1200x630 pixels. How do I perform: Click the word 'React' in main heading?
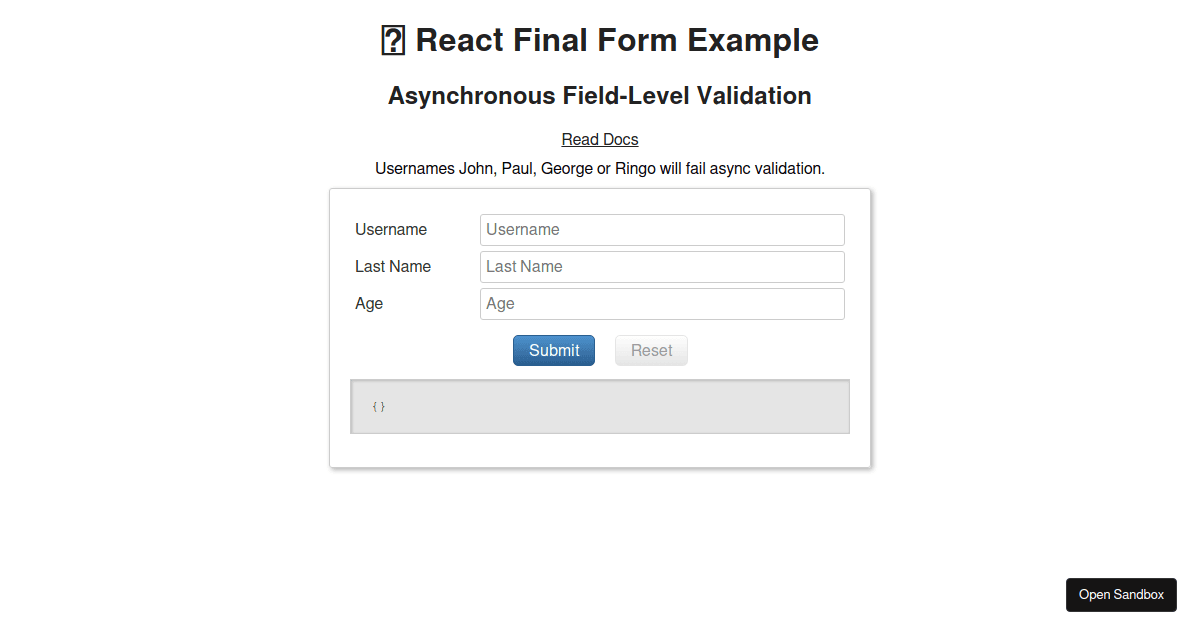pos(460,41)
